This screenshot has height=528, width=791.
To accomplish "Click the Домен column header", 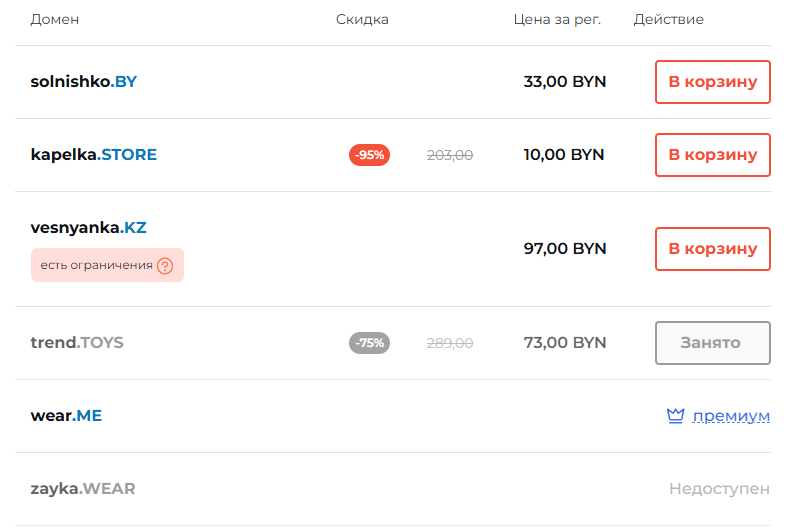I will [x=55, y=20].
